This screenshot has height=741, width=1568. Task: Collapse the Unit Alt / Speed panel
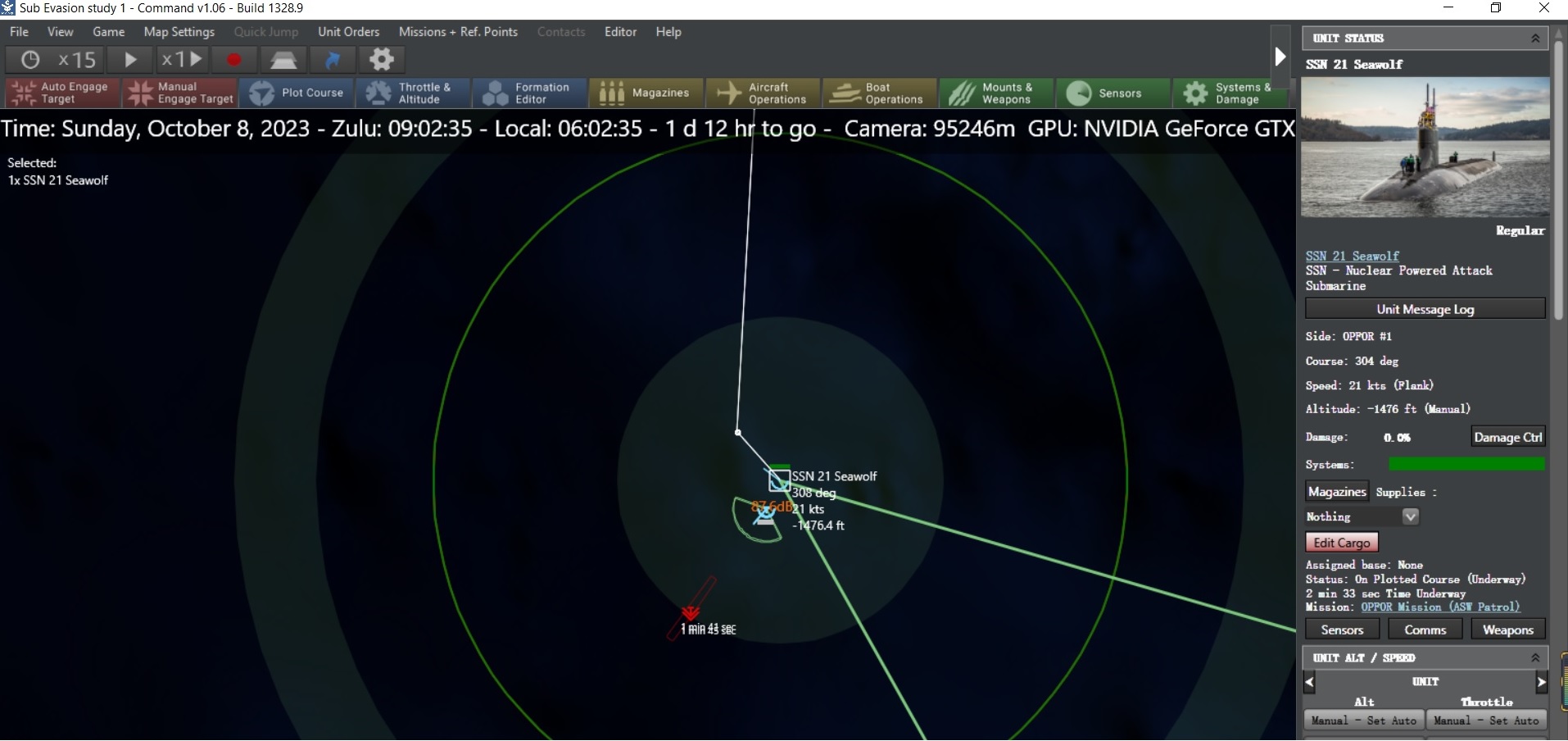coord(1535,658)
